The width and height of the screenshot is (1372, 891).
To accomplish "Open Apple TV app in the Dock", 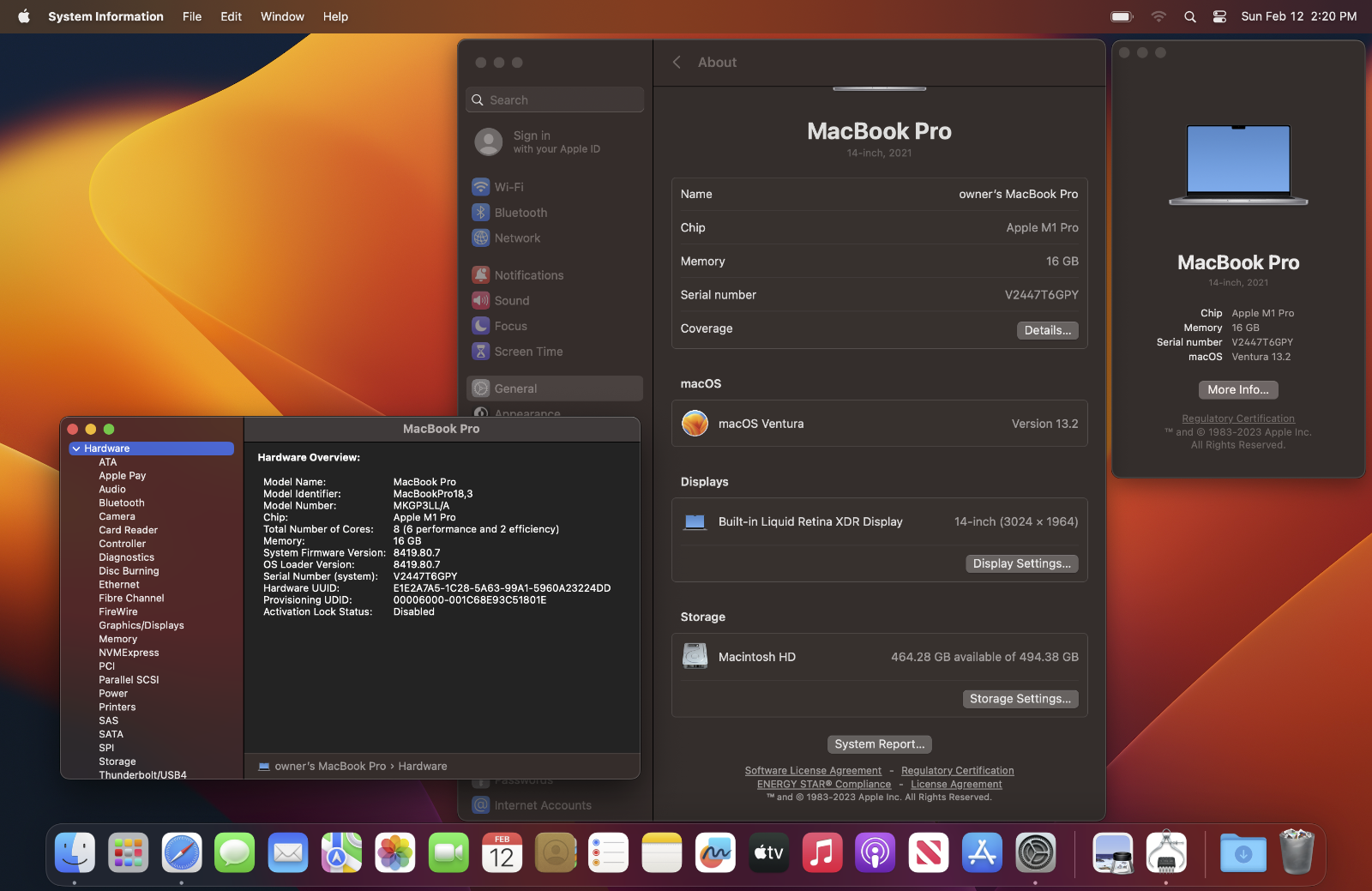I will 769,853.
